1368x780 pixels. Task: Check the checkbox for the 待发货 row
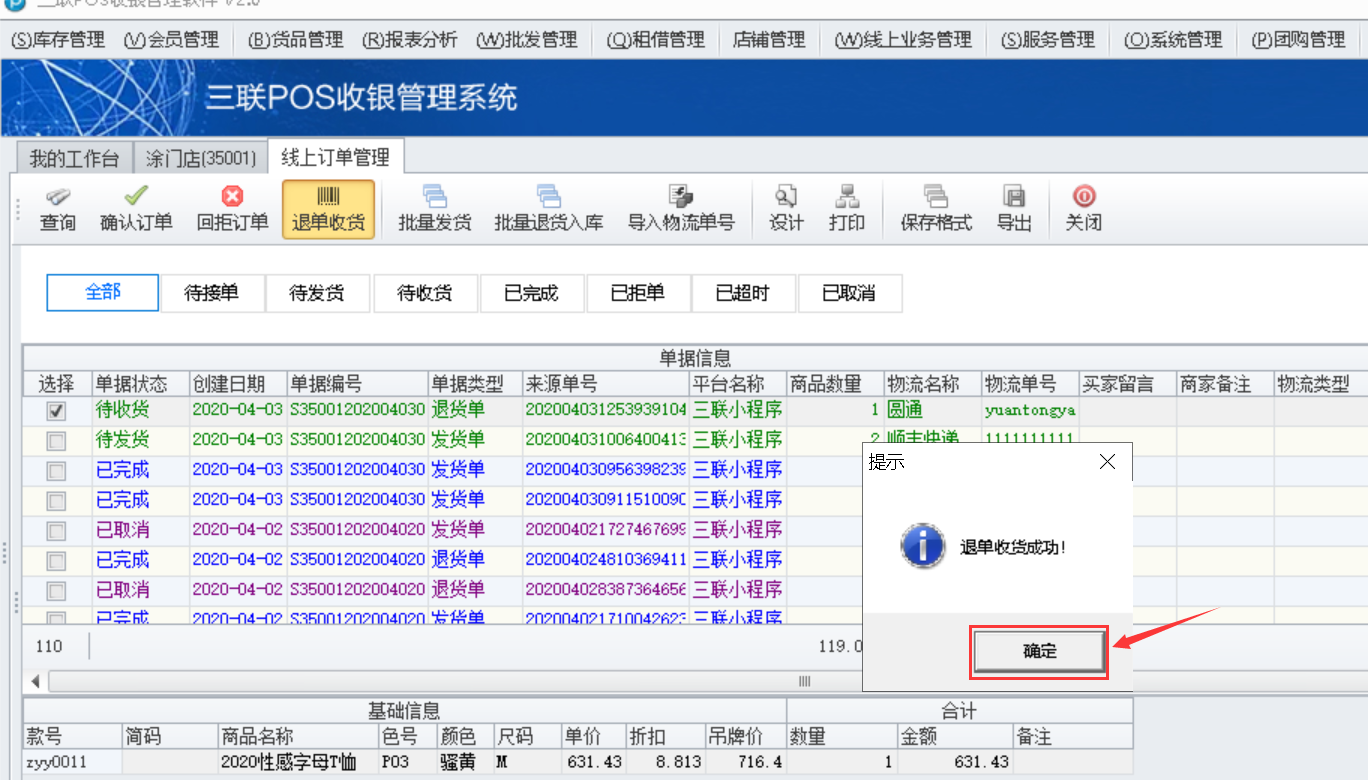pos(57,441)
